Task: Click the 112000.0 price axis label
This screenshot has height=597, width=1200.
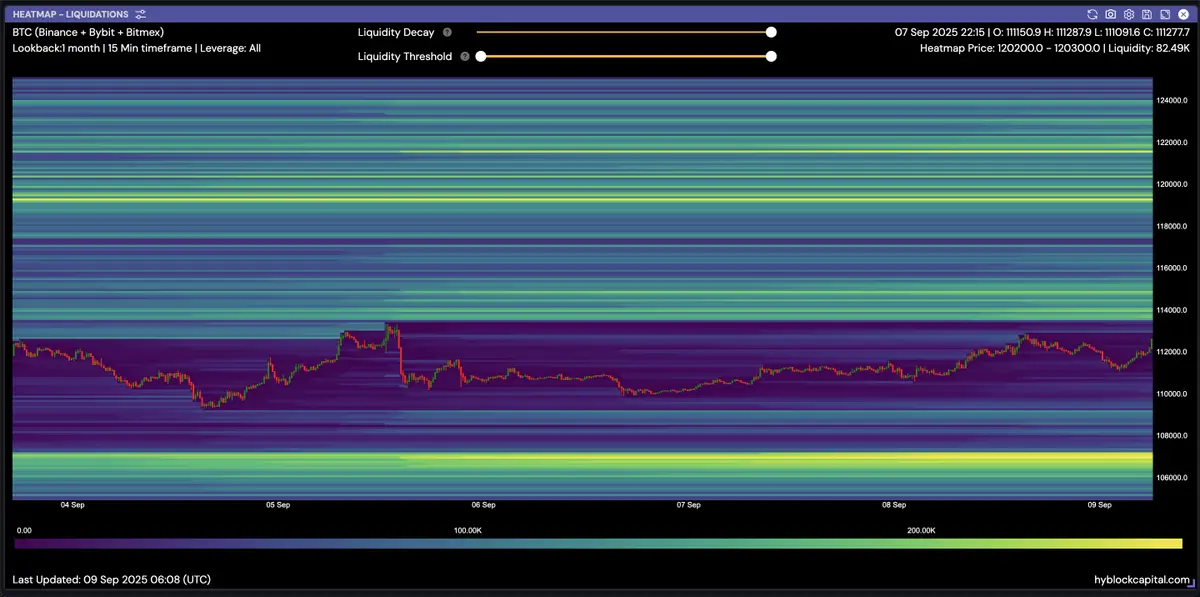Action: click(x=1172, y=352)
